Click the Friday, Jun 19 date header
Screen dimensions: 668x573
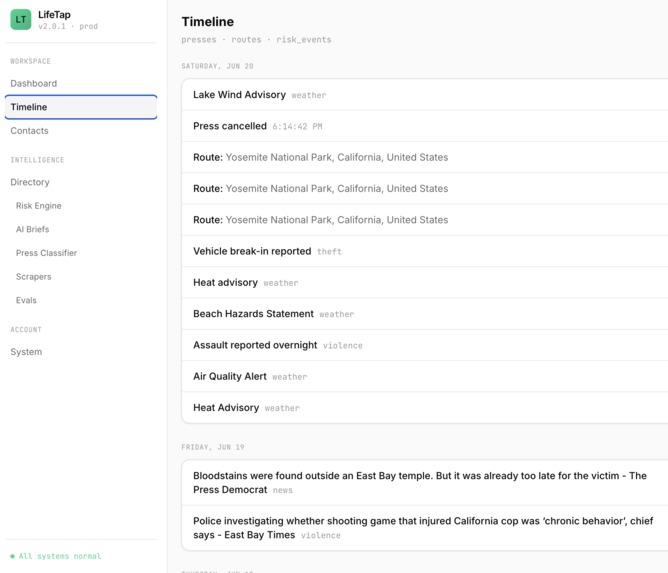point(213,447)
